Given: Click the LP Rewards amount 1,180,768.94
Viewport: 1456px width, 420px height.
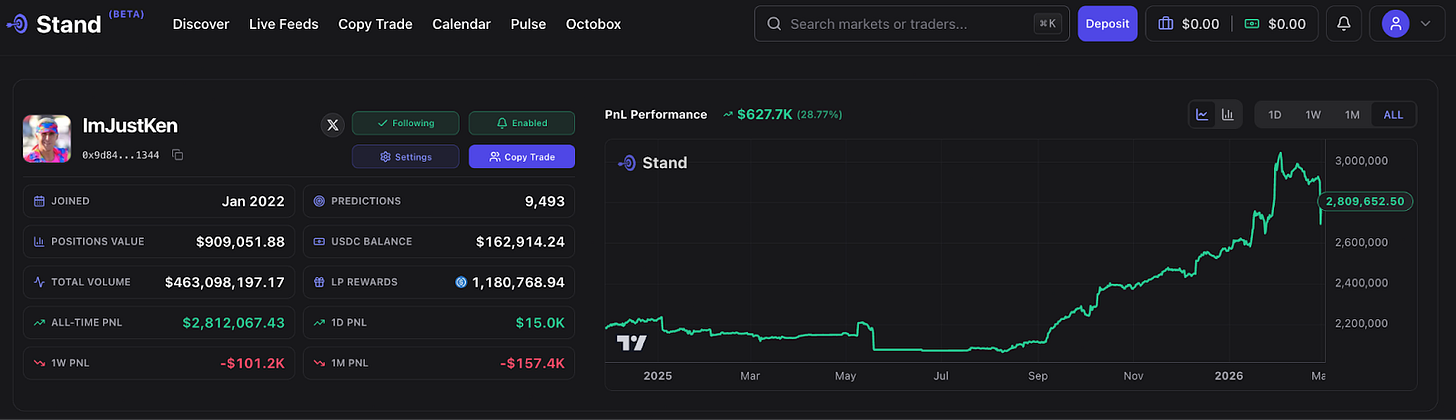Looking at the screenshot, I should [x=518, y=282].
